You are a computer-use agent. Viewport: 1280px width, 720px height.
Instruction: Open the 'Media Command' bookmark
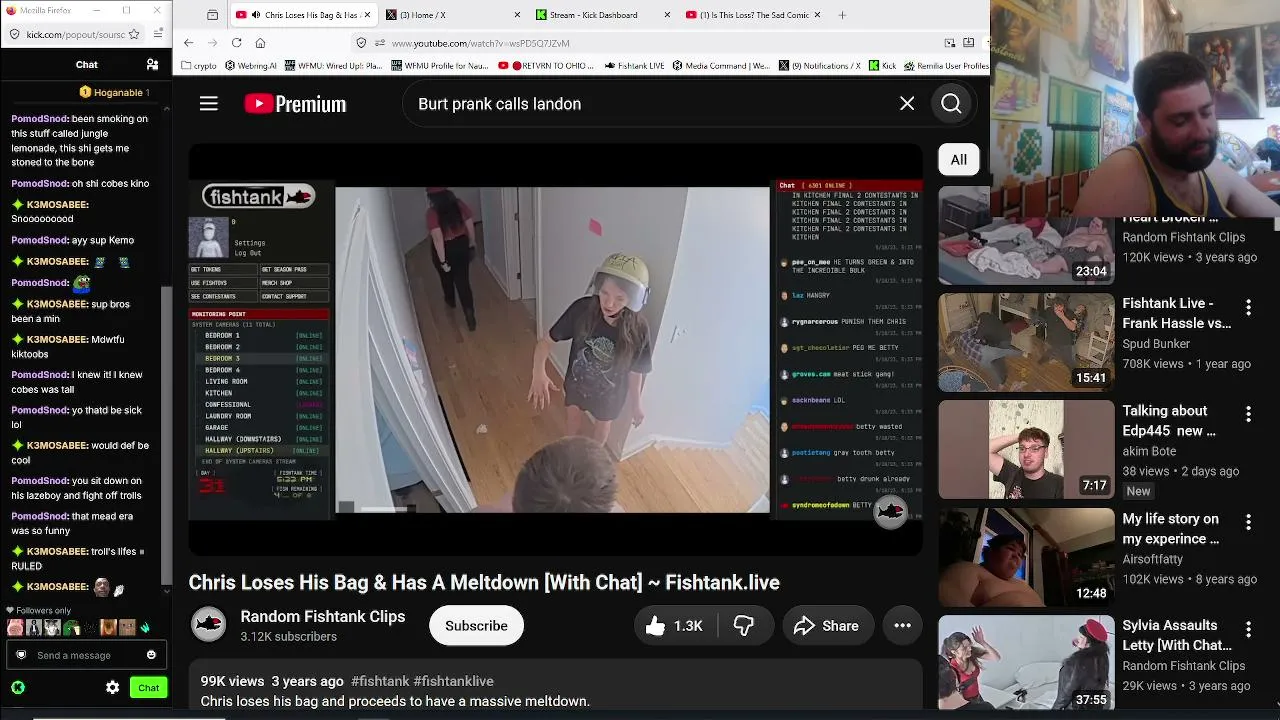721,66
